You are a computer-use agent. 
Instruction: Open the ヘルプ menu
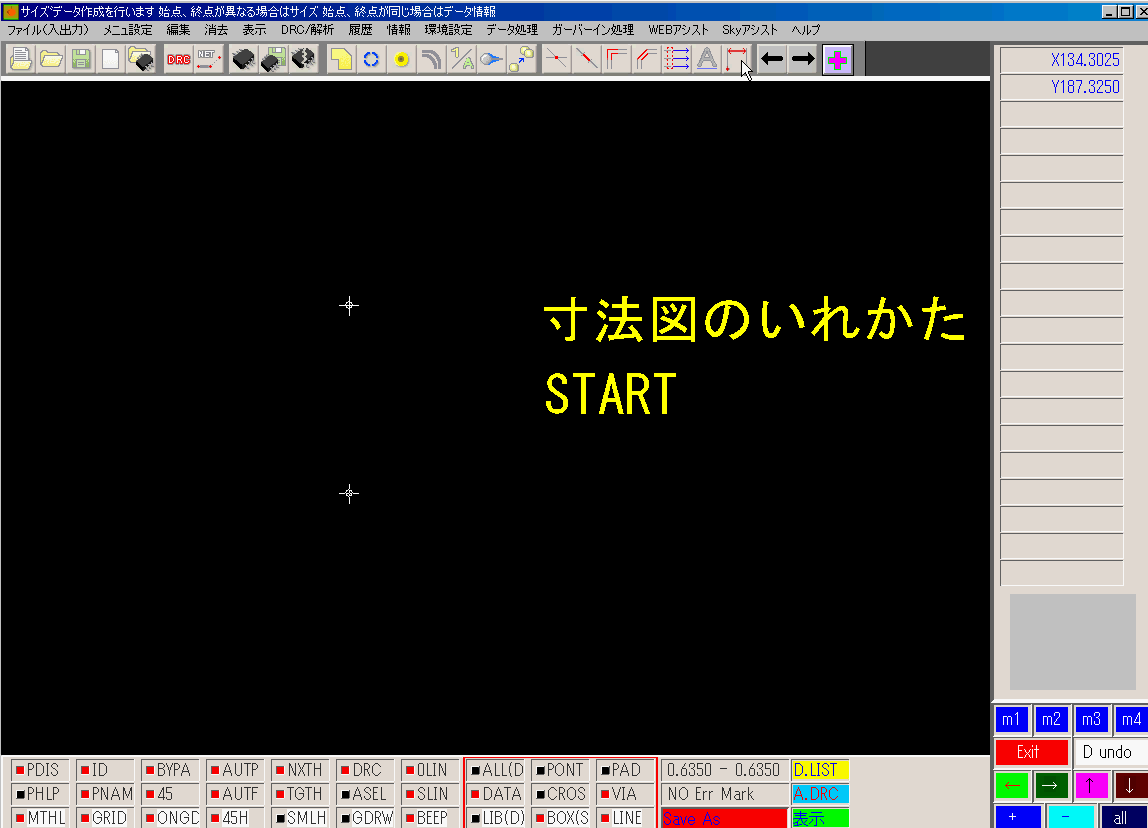805,30
